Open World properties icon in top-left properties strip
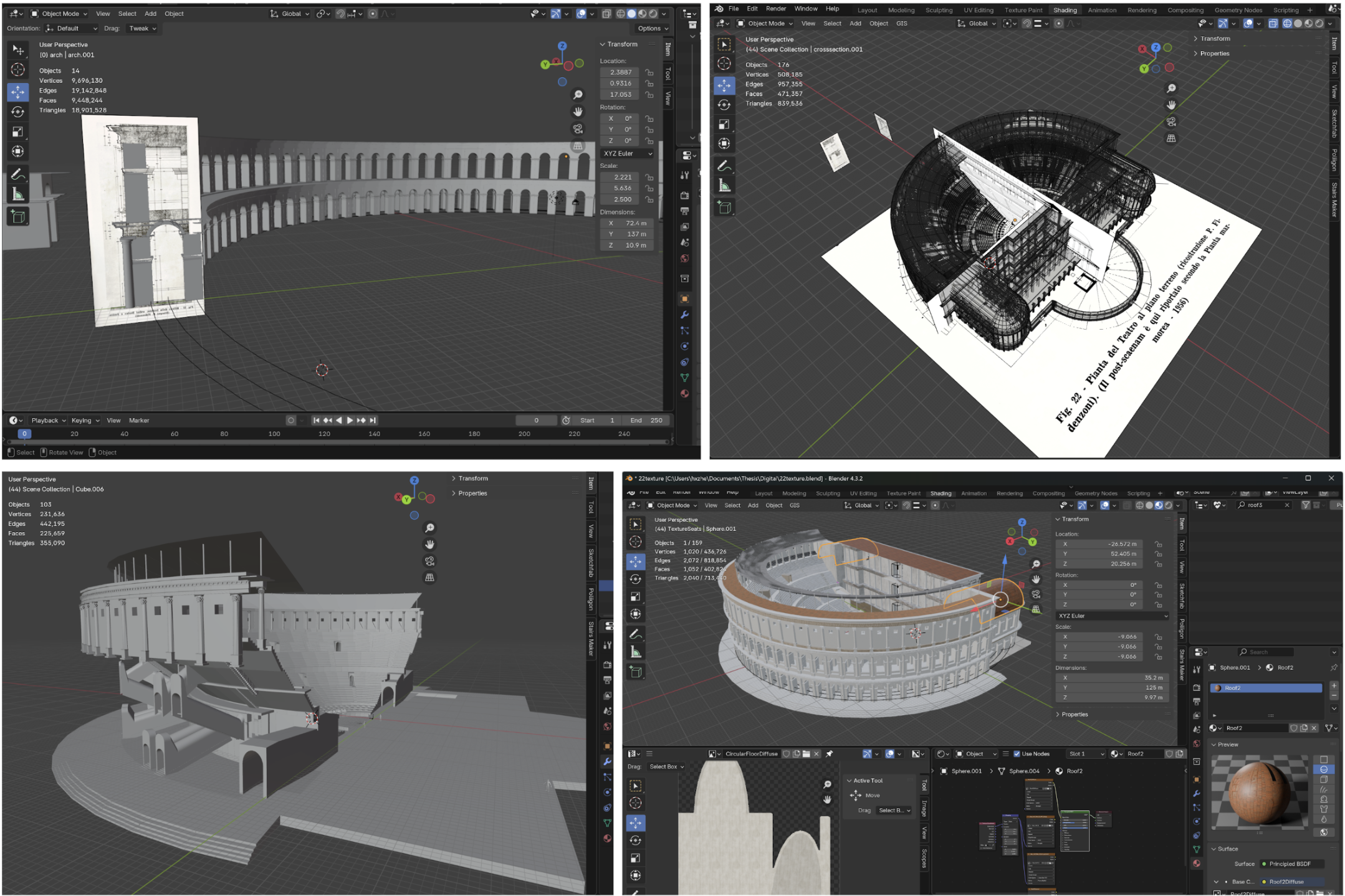 684,259
